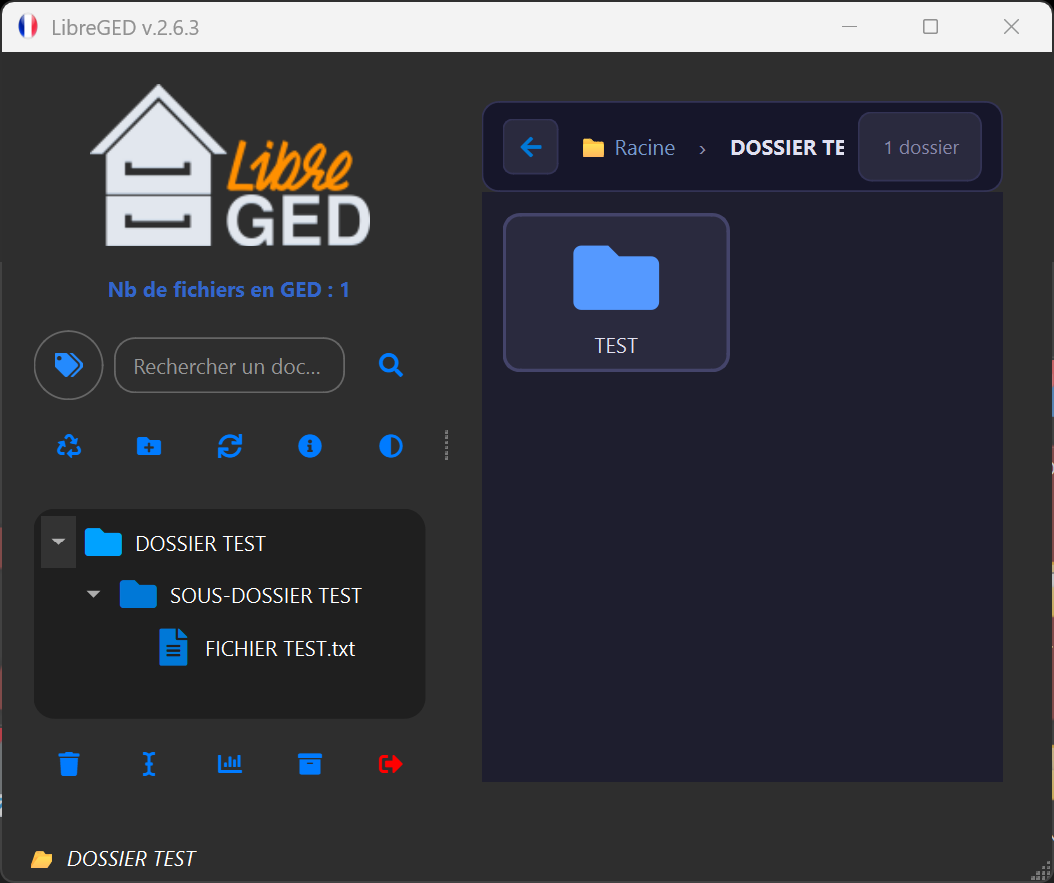Collapse the DOSSIER TEST tree node
This screenshot has height=883, width=1054.
click(58, 542)
